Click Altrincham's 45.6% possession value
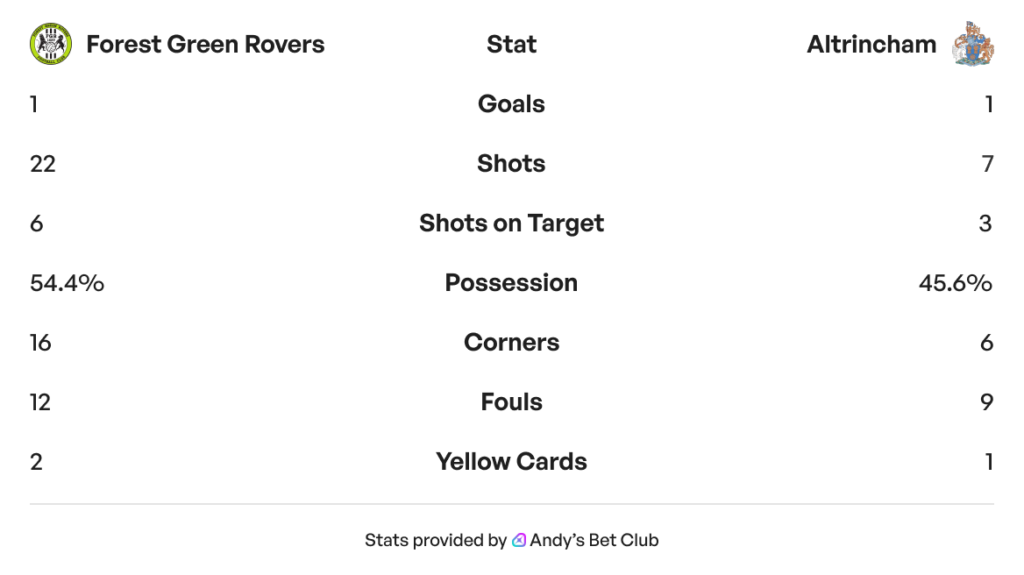Viewport: 1024px width, 575px height. pos(955,283)
